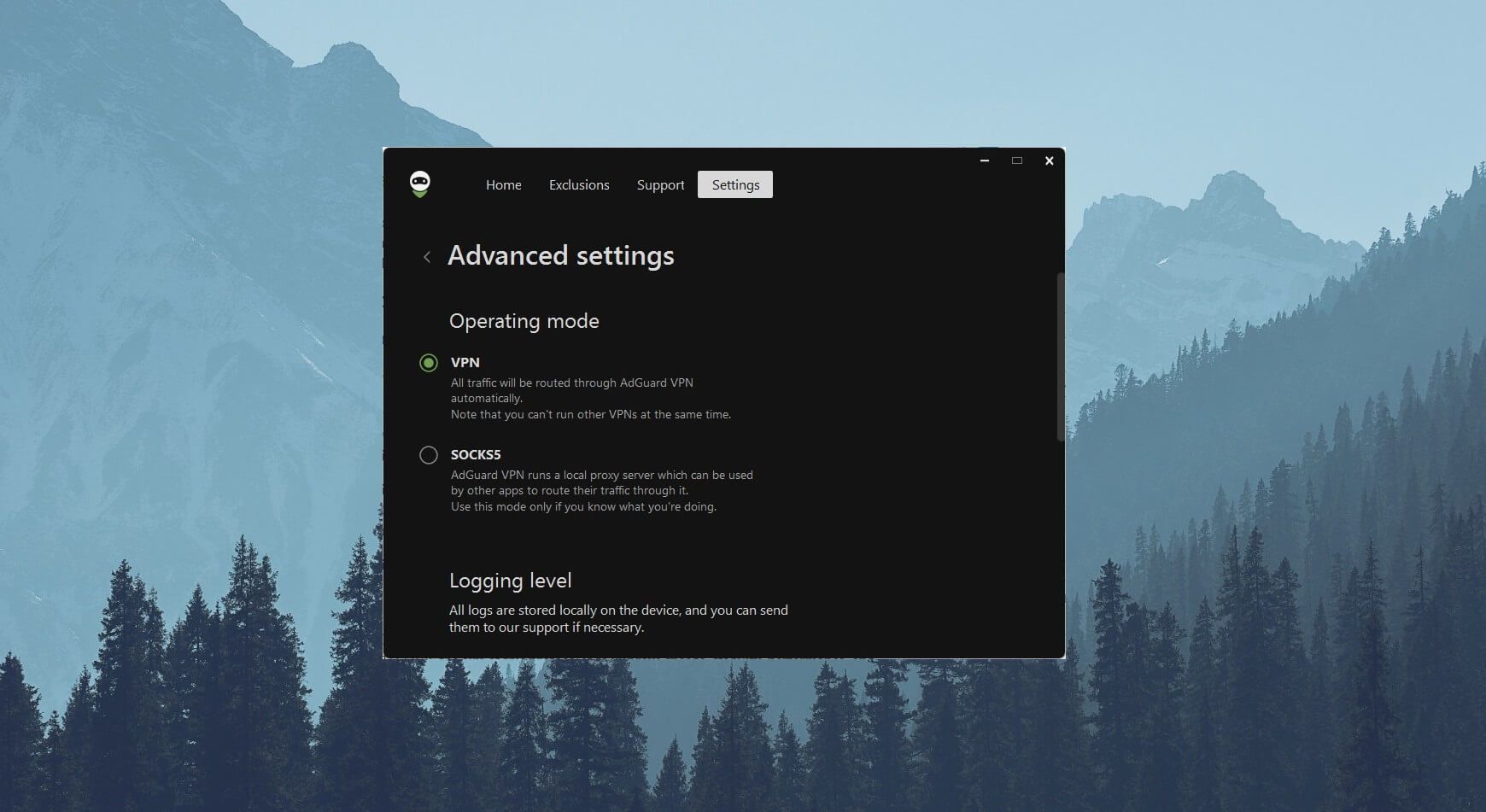This screenshot has width=1486, height=812.
Task: Open the Exclusions tab
Action: [x=579, y=184]
